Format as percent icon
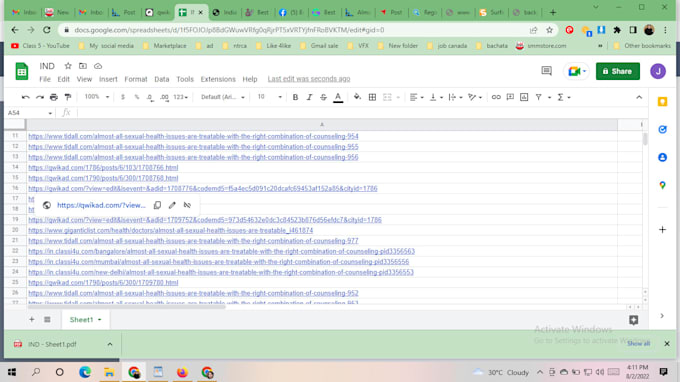Image resolution: width=680 pixels, height=382 pixels. [137, 97]
